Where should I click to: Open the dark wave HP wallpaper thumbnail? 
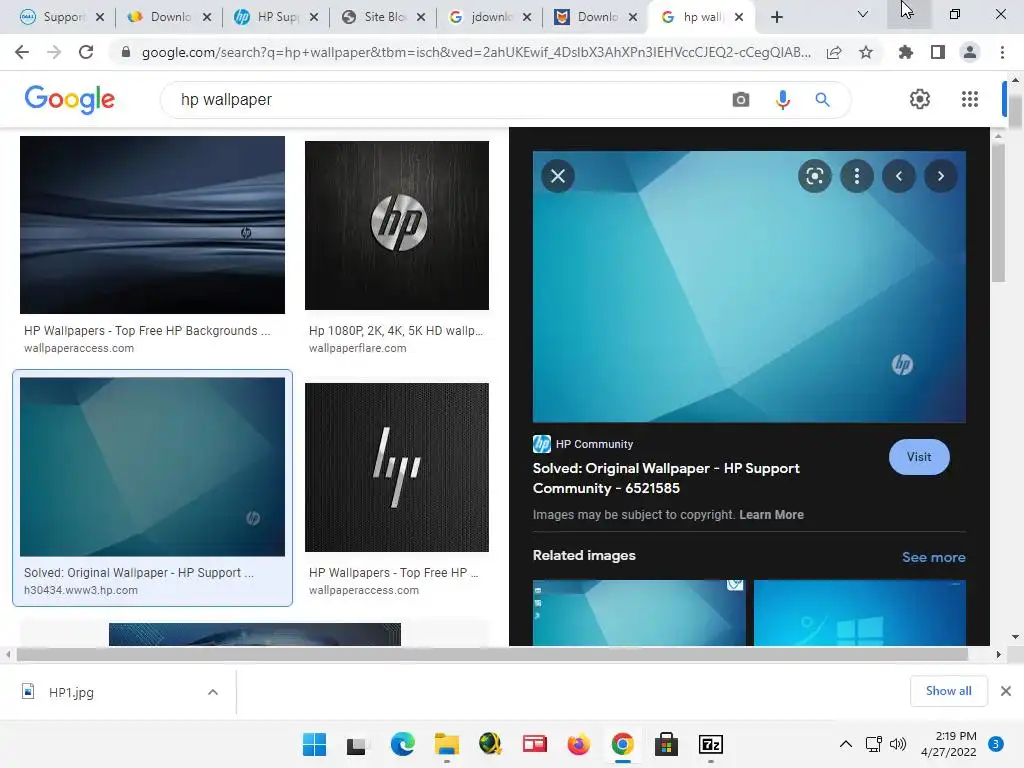152,225
